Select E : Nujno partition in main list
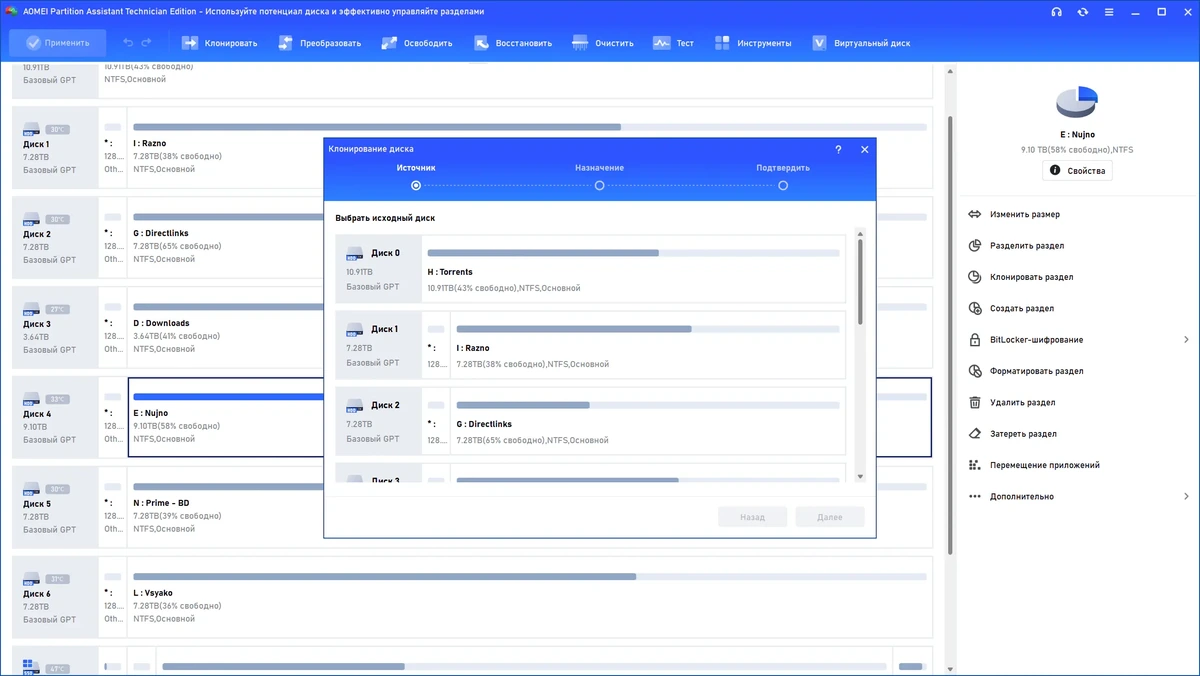The height and width of the screenshot is (676, 1200). click(x=227, y=418)
